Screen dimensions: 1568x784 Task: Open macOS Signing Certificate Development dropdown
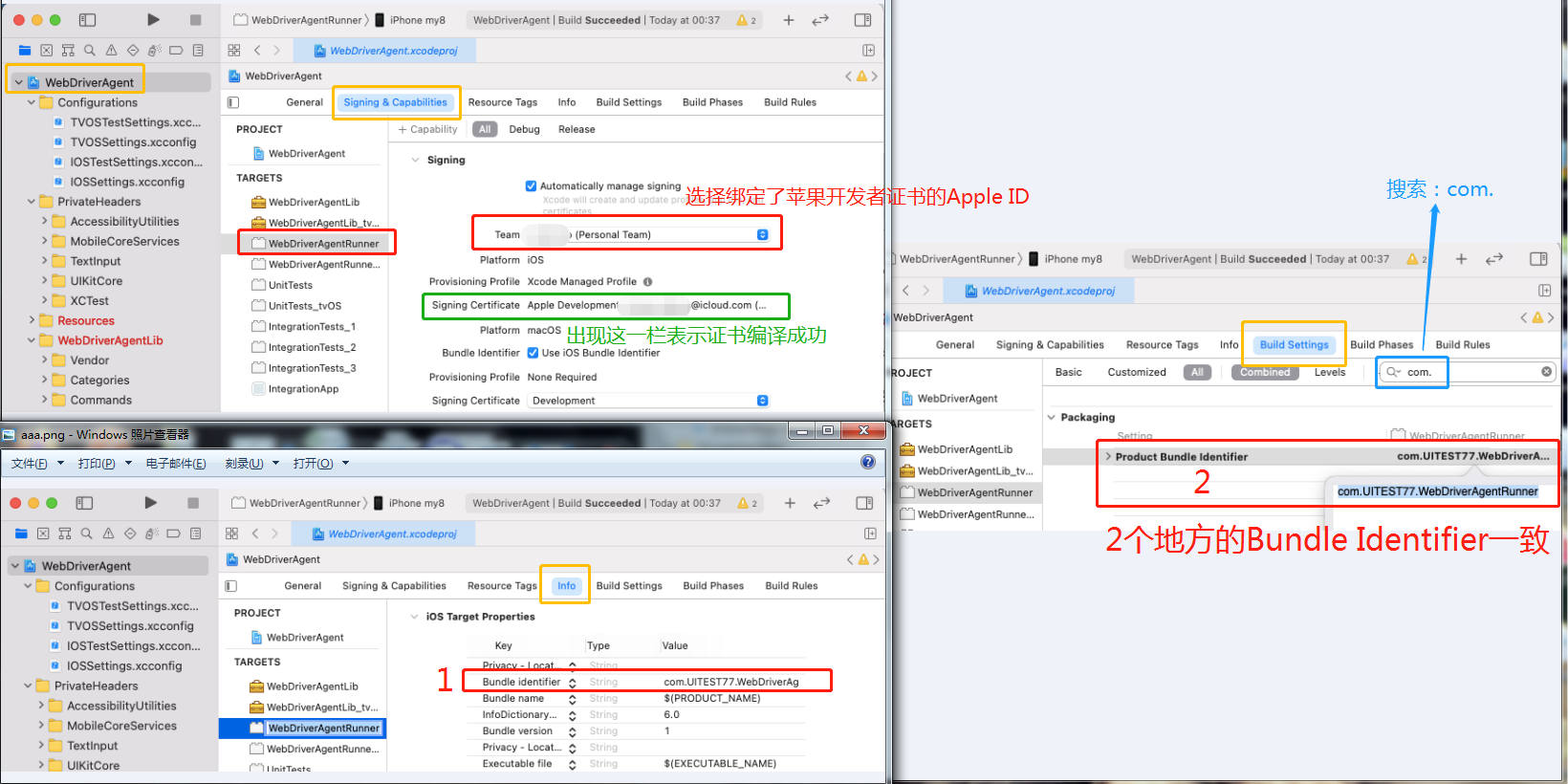648,401
